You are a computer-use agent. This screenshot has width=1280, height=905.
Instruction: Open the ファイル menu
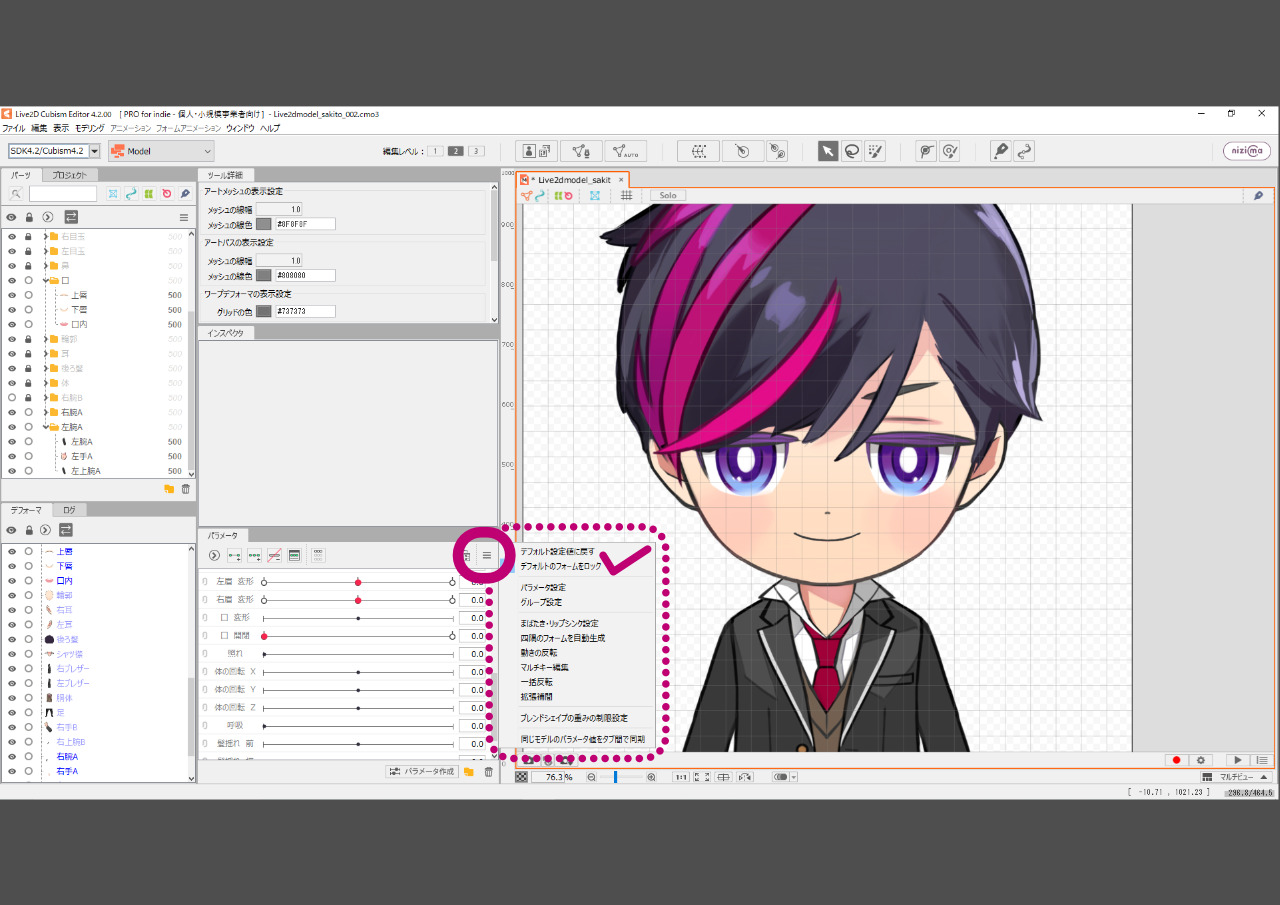14,128
